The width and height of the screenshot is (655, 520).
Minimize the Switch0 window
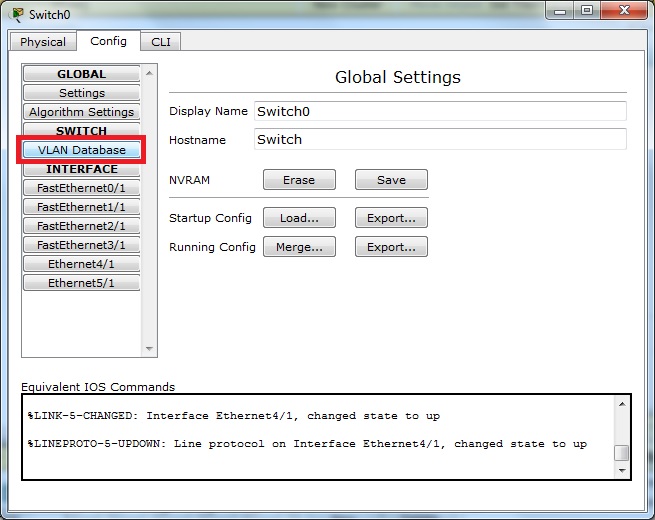[560, 11]
